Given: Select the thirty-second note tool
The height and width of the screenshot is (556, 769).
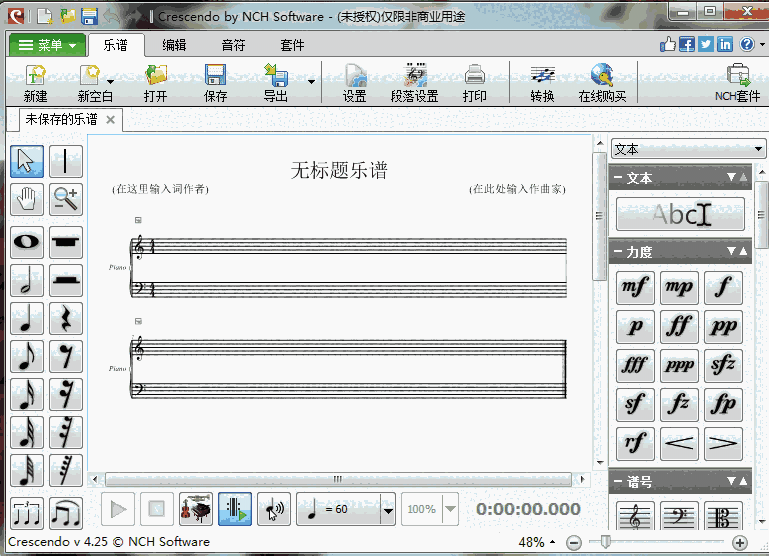Looking at the screenshot, I should tap(27, 432).
